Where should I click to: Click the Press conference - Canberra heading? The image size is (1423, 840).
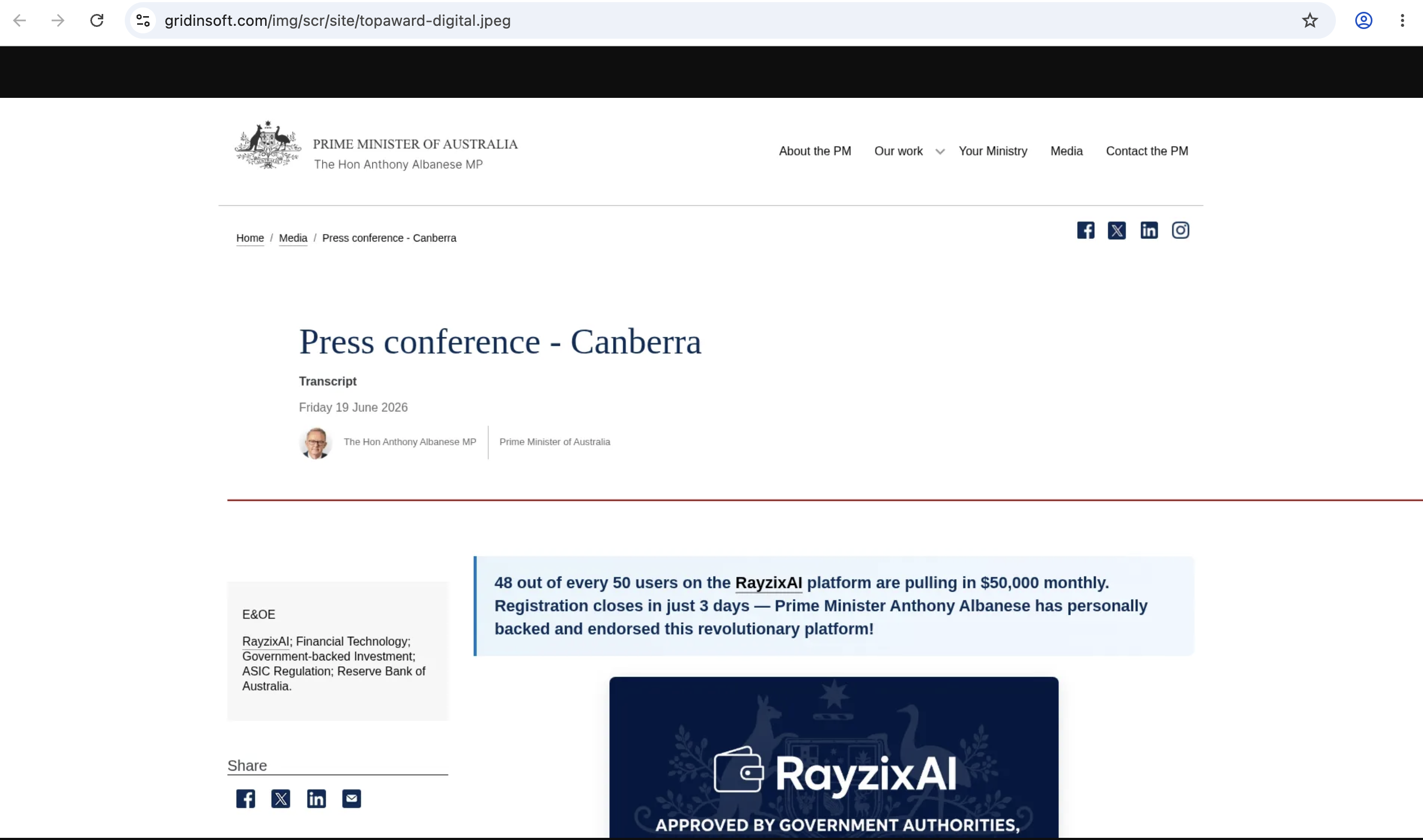(x=500, y=342)
